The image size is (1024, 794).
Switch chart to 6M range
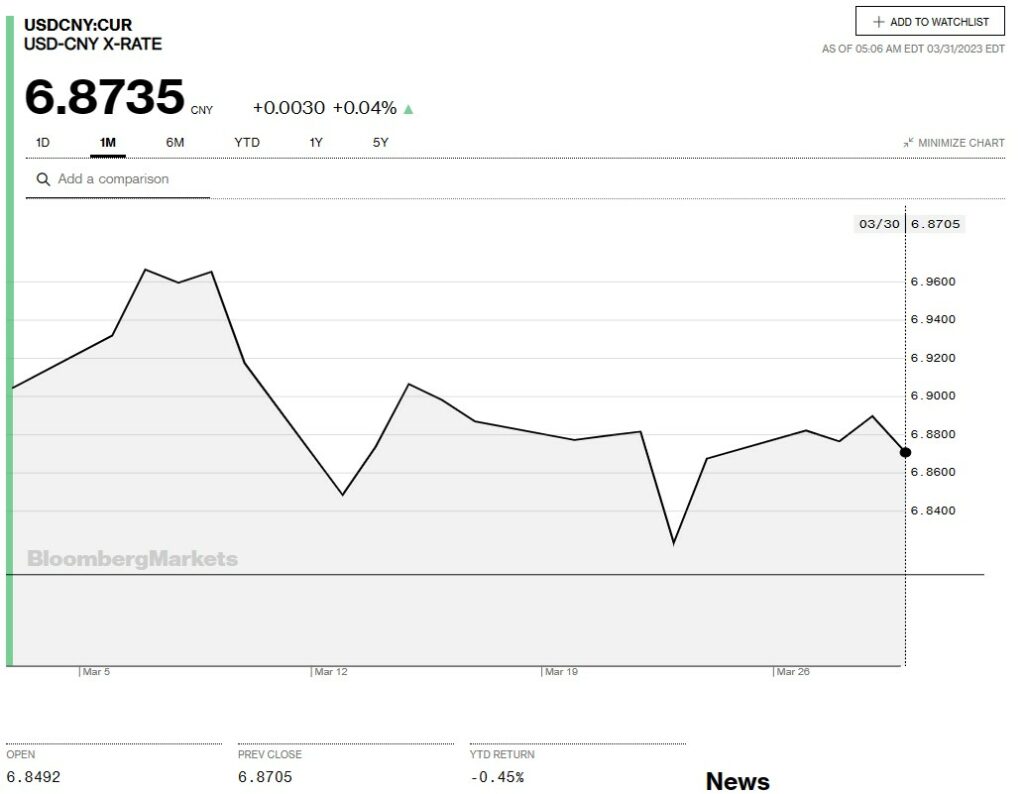pyautogui.click(x=175, y=143)
